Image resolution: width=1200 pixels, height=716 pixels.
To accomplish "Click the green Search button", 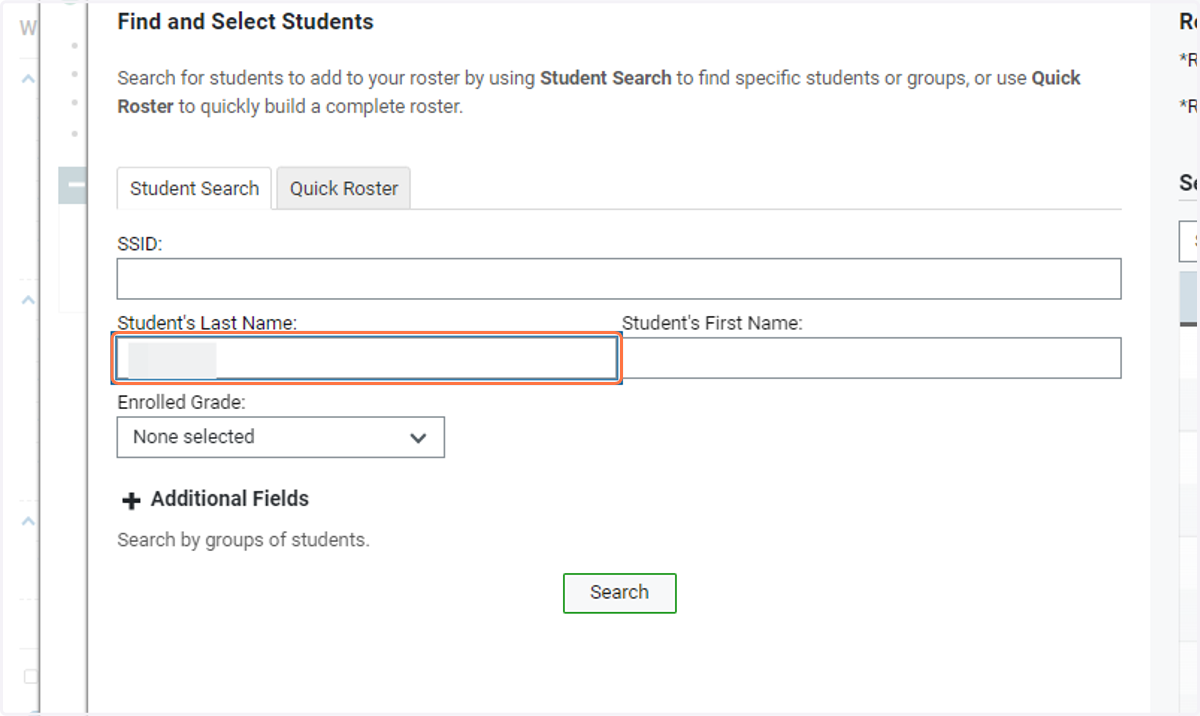I will [620, 592].
